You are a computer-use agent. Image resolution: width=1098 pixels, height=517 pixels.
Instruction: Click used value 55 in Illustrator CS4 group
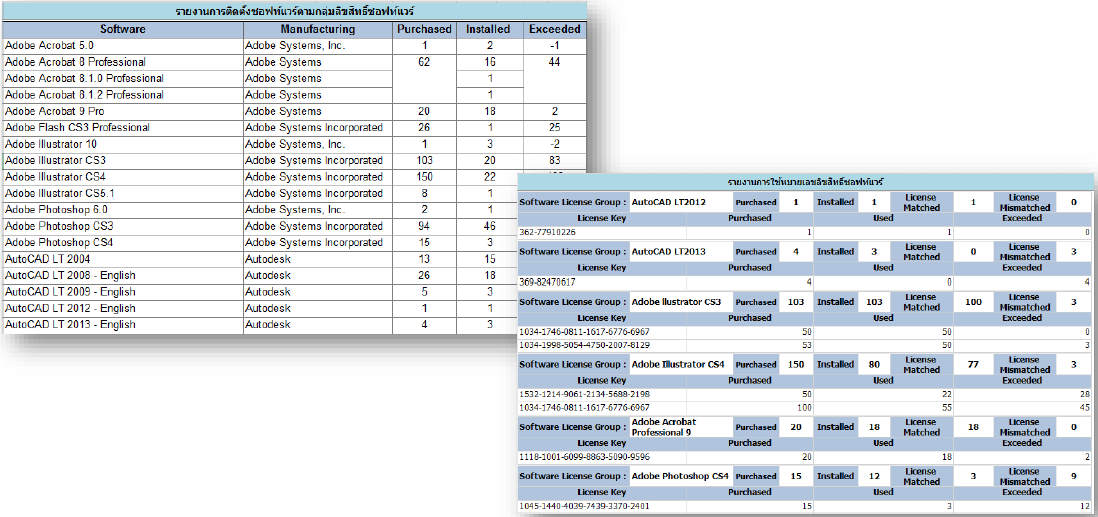pyautogui.click(x=945, y=407)
